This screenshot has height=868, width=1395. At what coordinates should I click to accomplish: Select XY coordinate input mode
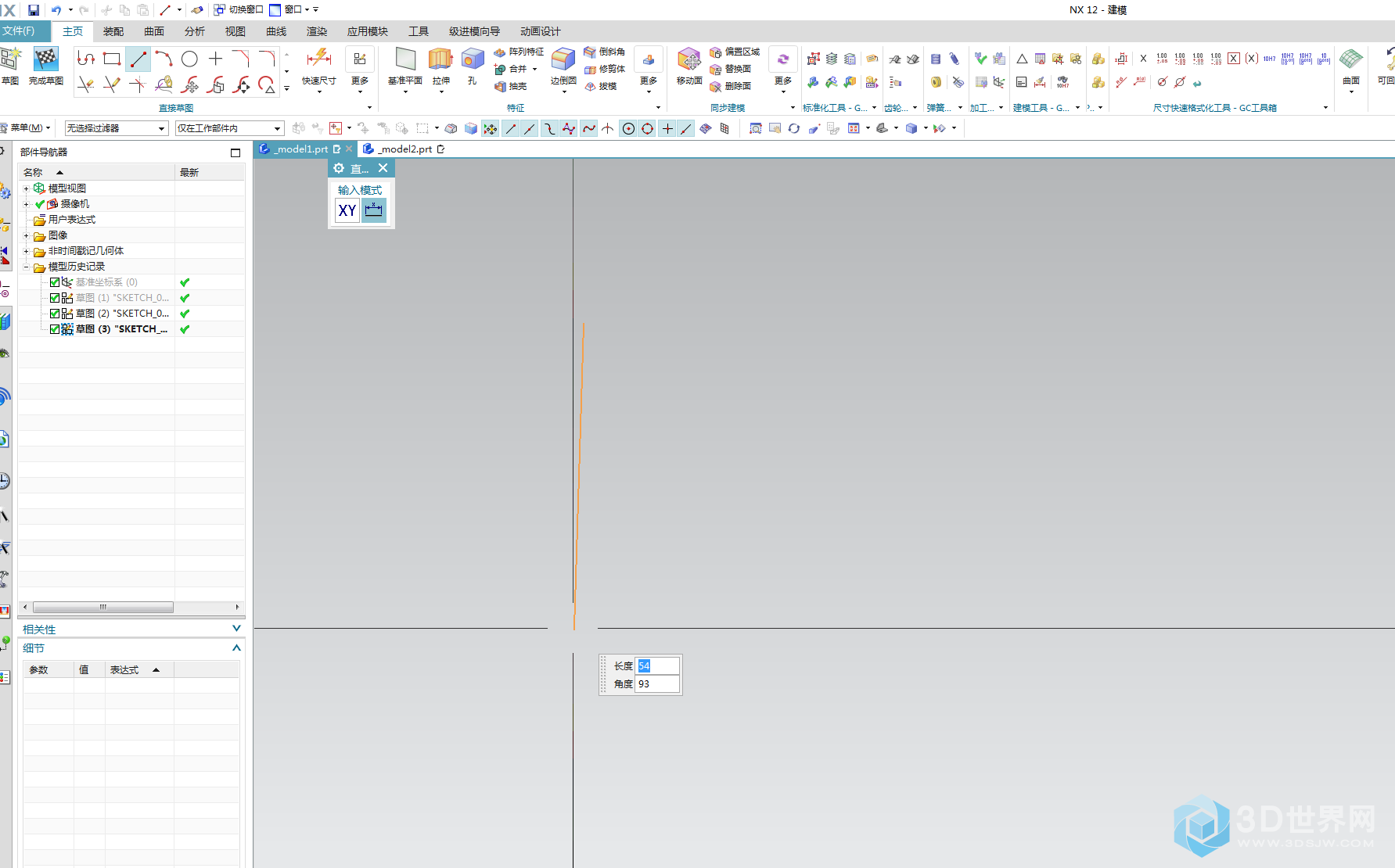click(347, 210)
